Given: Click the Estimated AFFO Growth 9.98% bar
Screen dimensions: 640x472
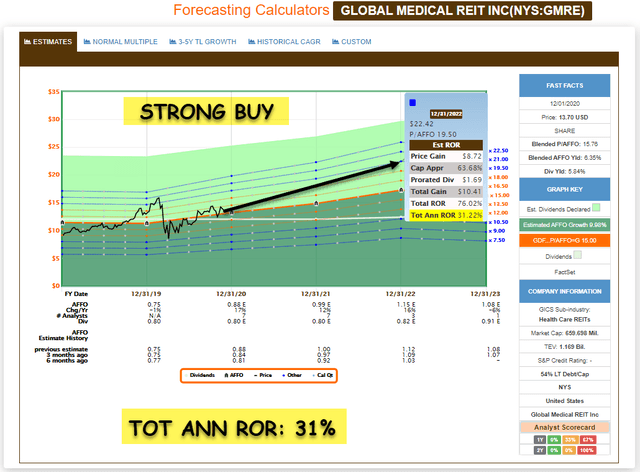Looking at the screenshot, I should pyautogui.click(x=564, y=225).
